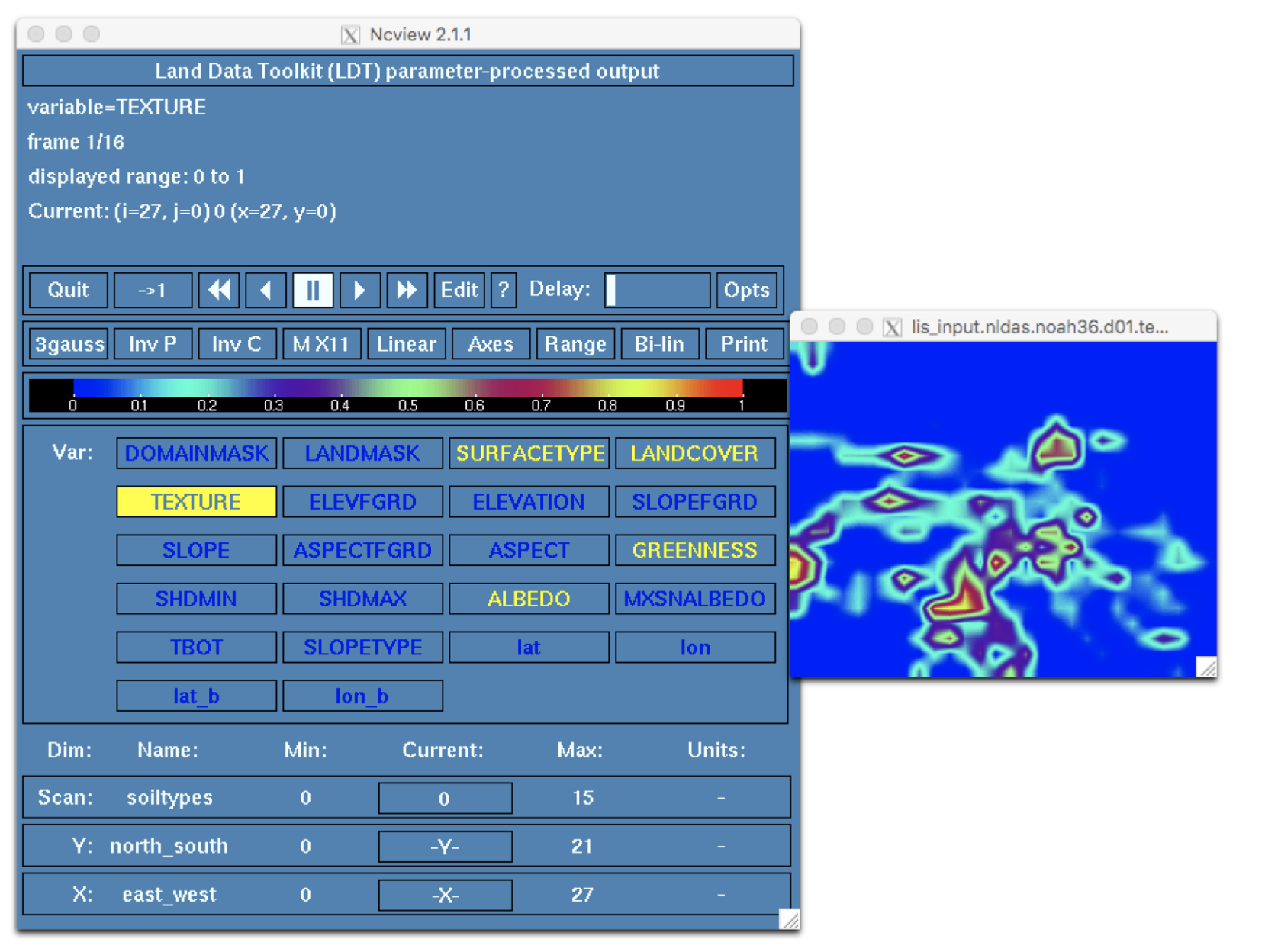The image size is (1265, 952).
Task: Select the SLOPETYPE variable
Action: (x=362, y=648)
